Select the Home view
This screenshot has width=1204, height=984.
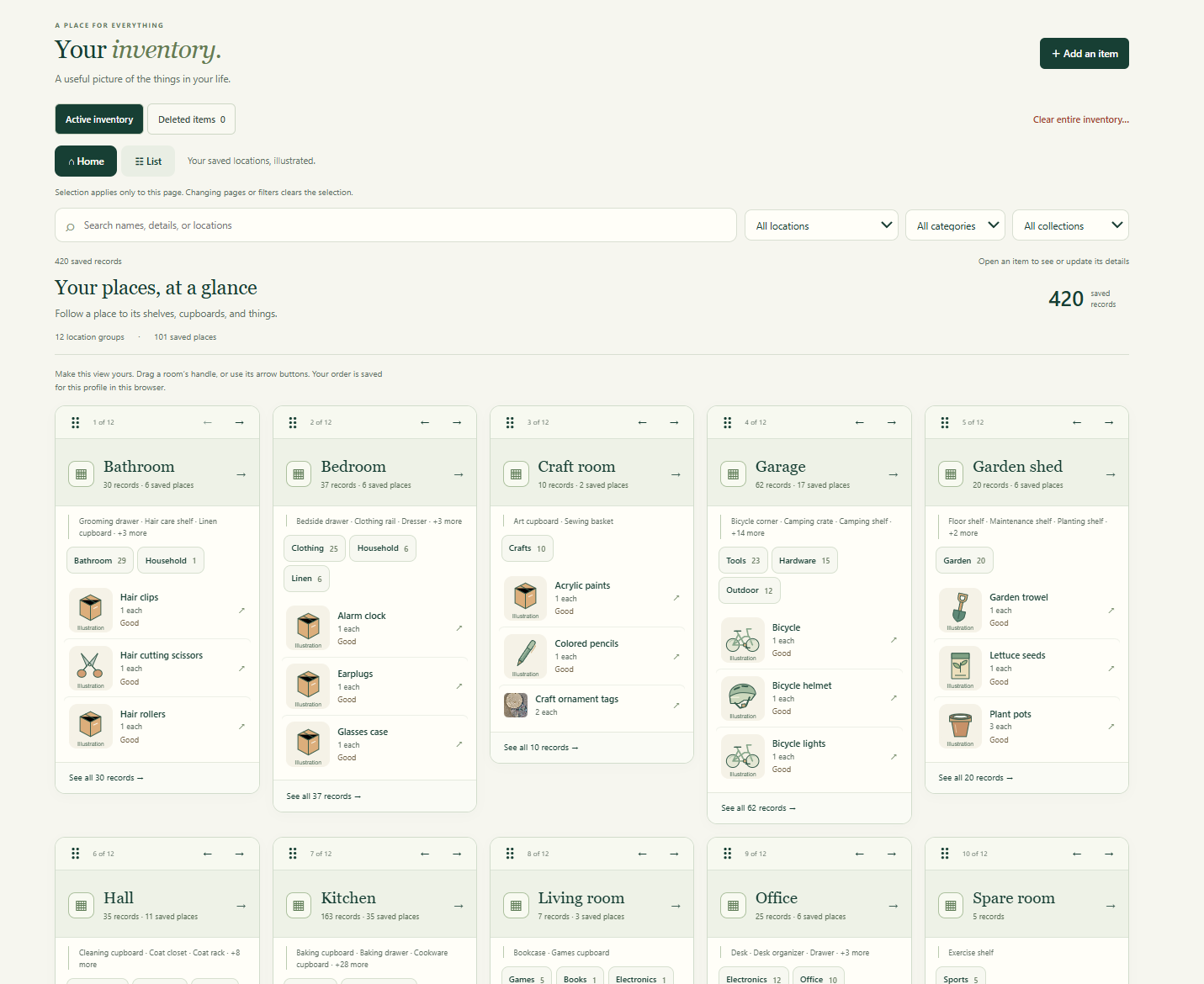pos(86,161)
